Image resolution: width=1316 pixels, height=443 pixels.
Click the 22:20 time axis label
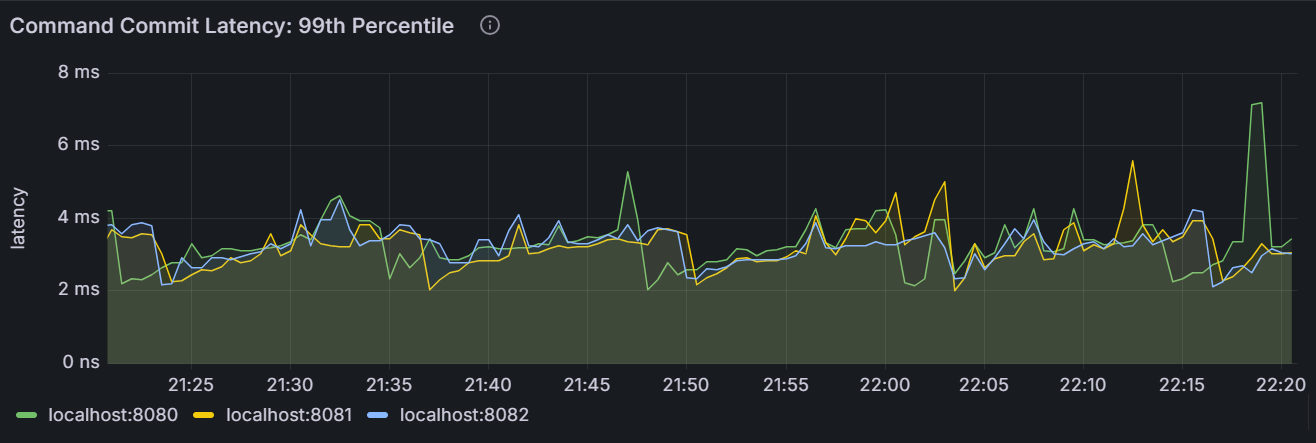[x=1280, y=385]
